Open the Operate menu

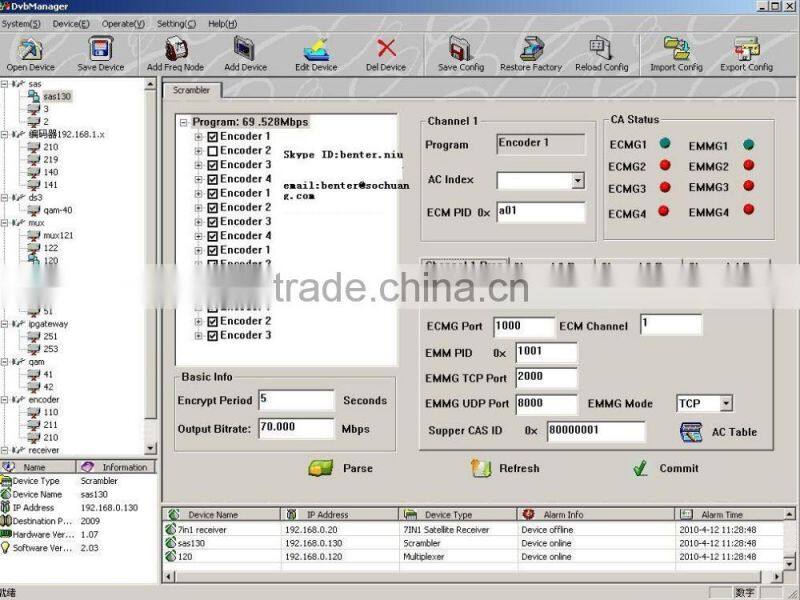coord(123,23)
